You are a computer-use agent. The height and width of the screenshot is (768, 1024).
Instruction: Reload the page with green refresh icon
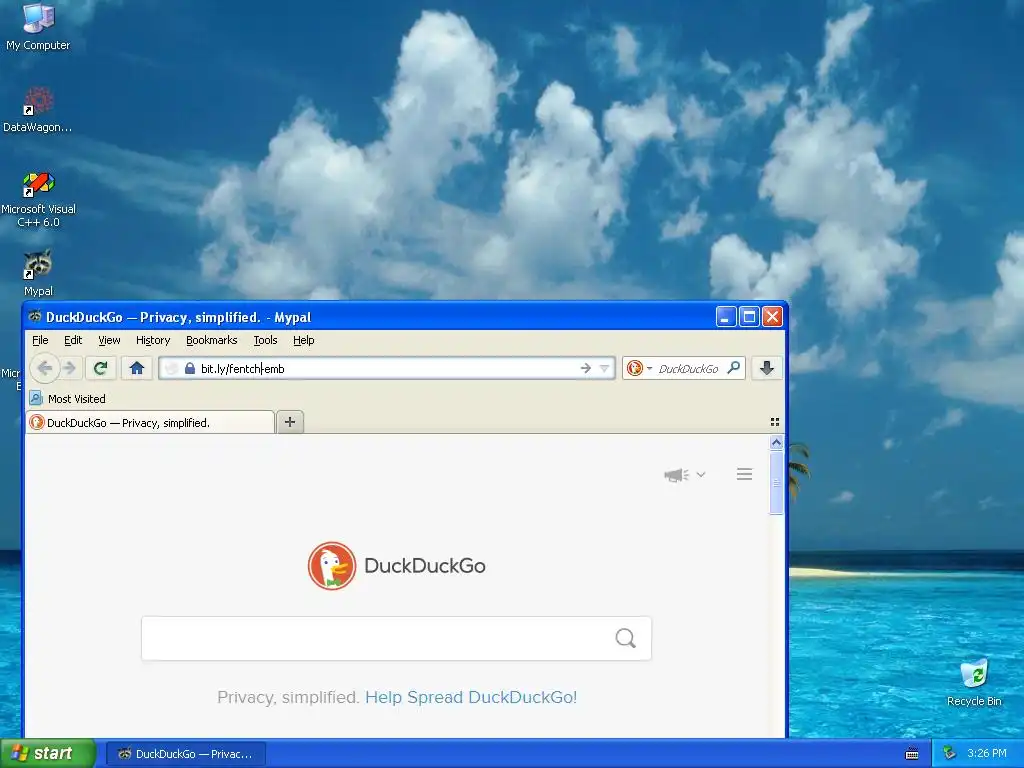point(100,368)
